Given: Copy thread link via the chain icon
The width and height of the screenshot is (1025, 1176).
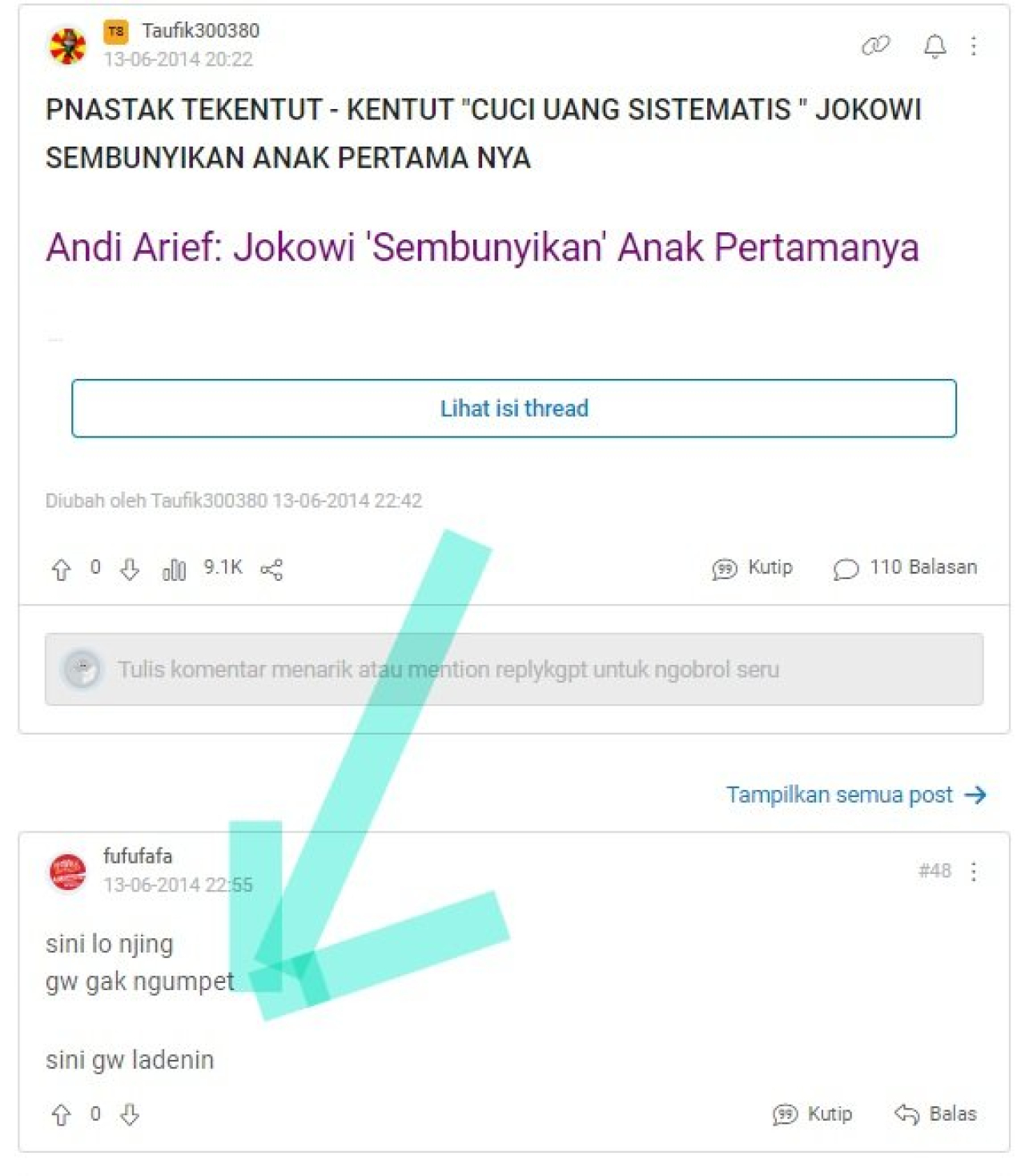Looking at the screenshot, I should click(875, 46).
